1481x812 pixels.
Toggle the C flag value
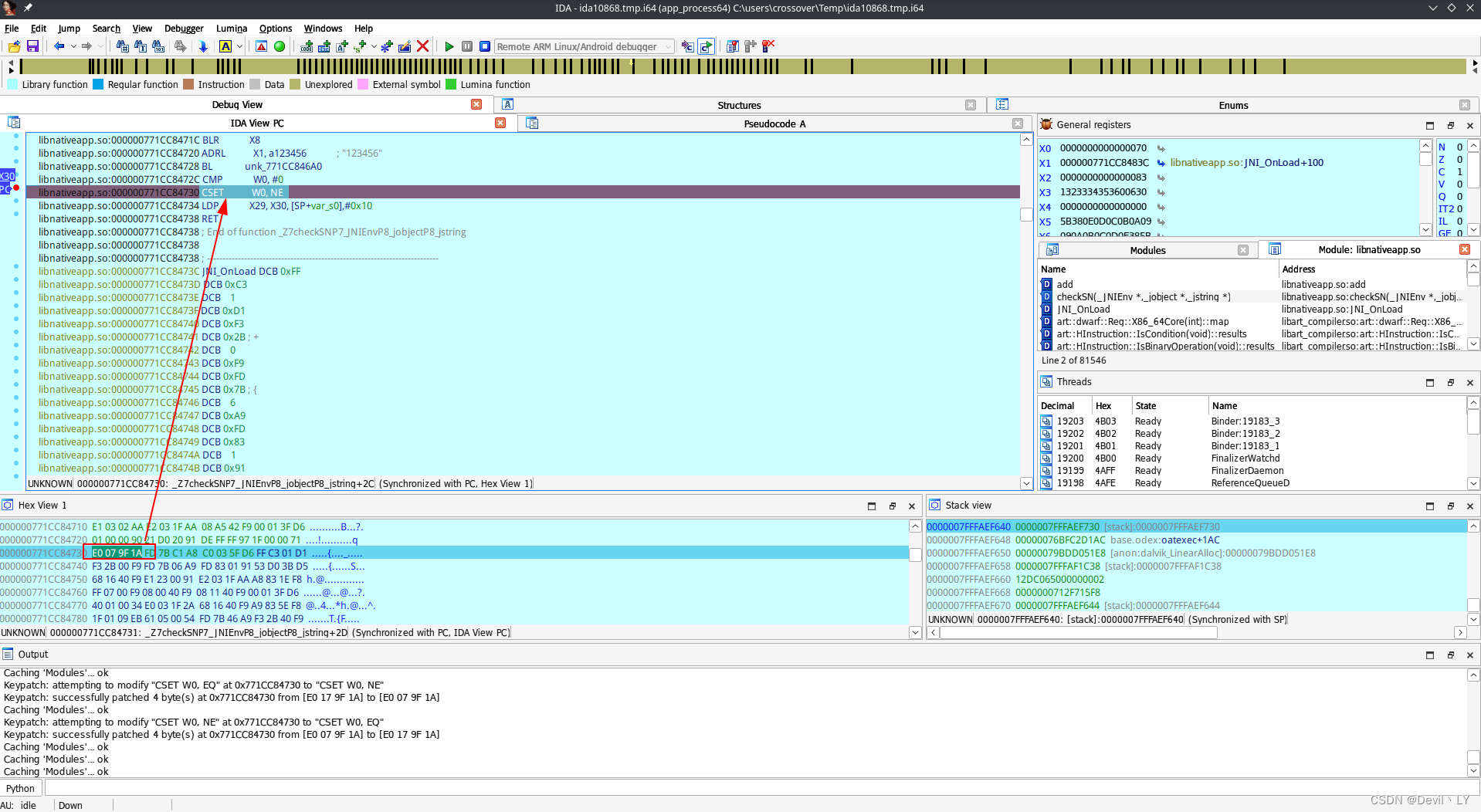click(x=1459, y=172)
